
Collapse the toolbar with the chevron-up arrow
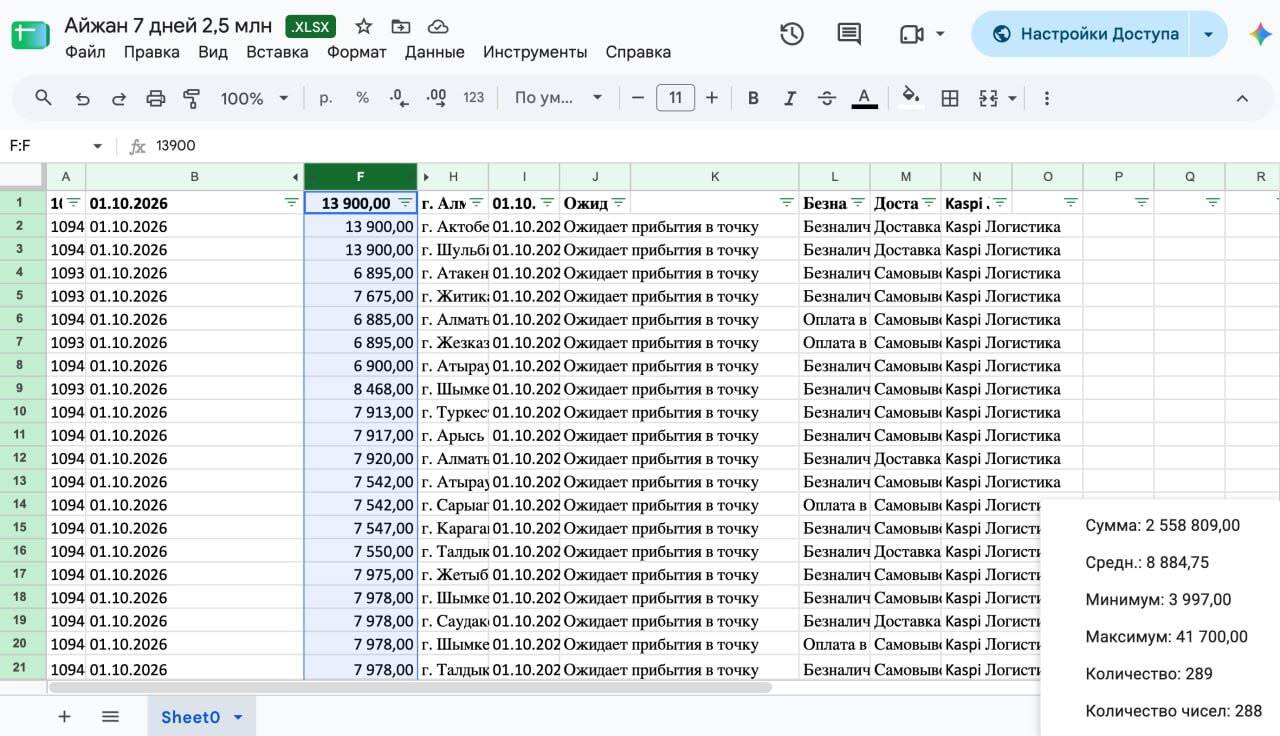coord(1242,98)
